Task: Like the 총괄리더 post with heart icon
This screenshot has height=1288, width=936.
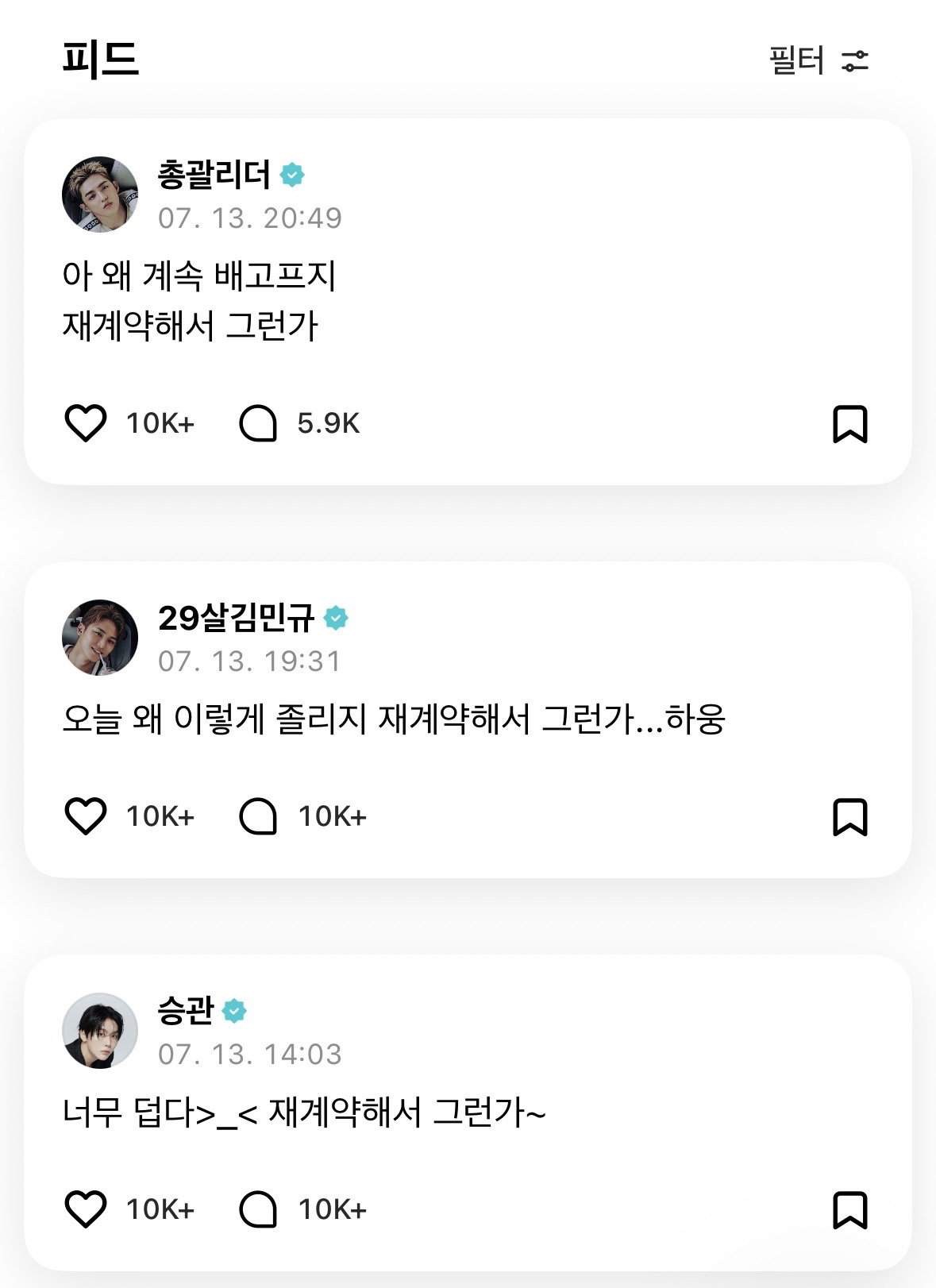Action: pos(85,423)
